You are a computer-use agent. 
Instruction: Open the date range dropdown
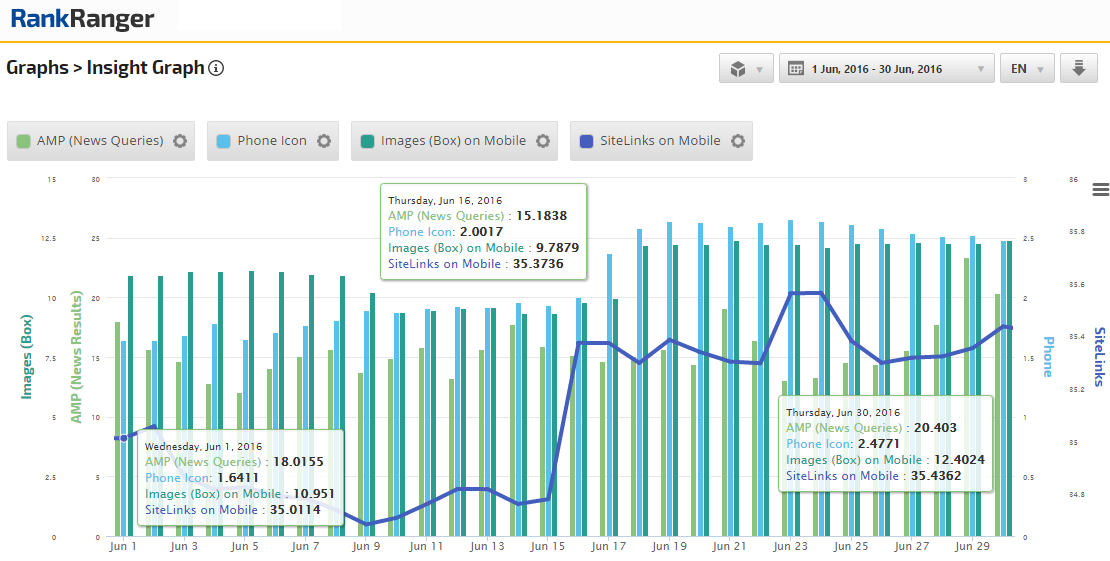point(886,69)
